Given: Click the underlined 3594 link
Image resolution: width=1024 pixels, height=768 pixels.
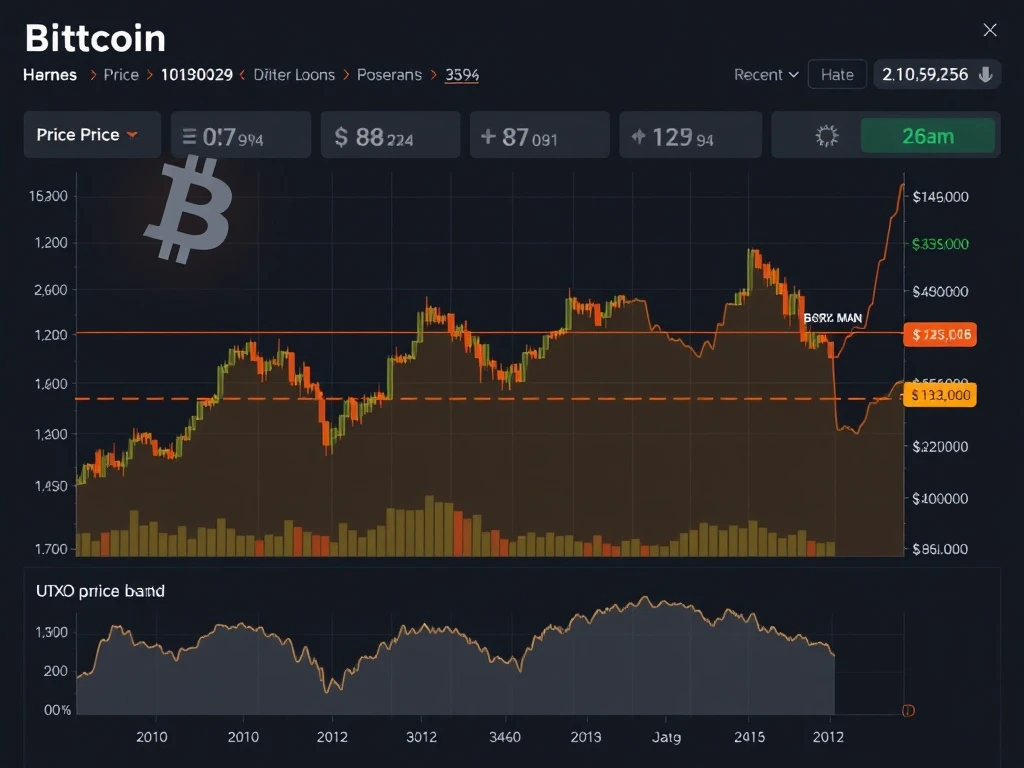Looking at the screenshot, I should click(462, 75).
